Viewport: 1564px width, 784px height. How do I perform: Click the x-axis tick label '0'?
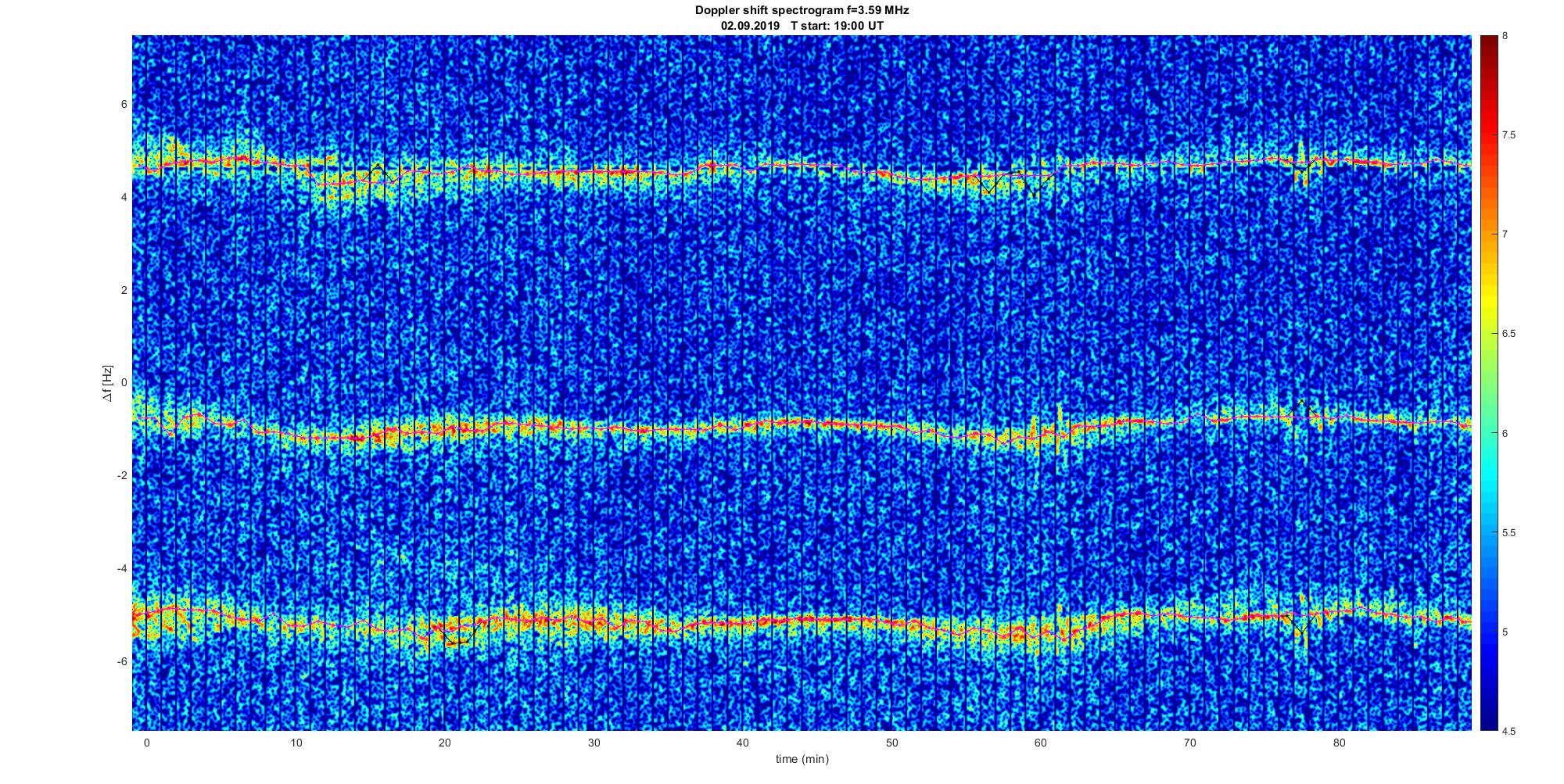pos(146,743)
